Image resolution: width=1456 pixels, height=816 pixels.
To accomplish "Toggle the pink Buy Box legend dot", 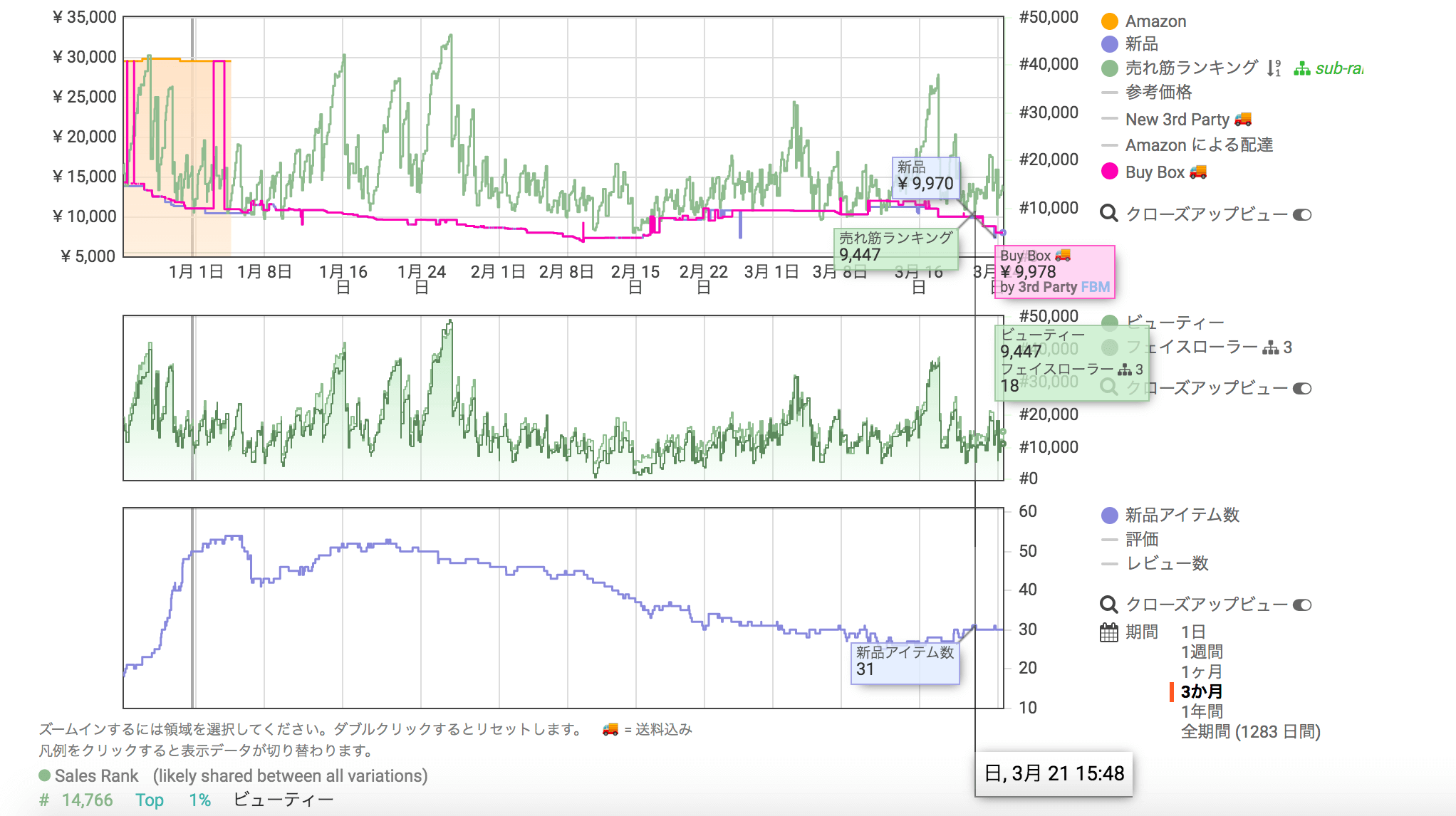I will 1109,172.
